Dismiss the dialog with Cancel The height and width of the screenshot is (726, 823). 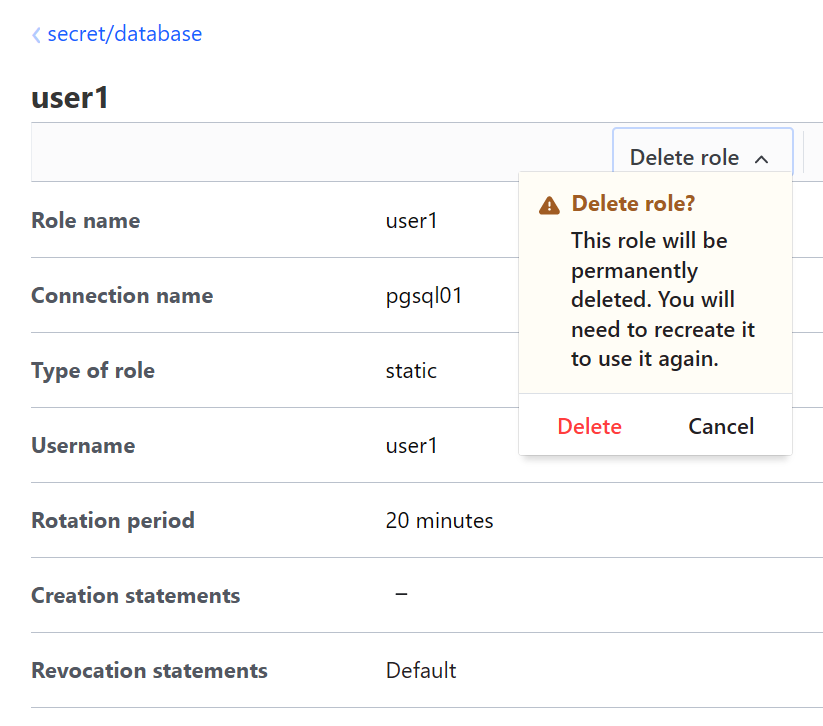pos(720,426)
